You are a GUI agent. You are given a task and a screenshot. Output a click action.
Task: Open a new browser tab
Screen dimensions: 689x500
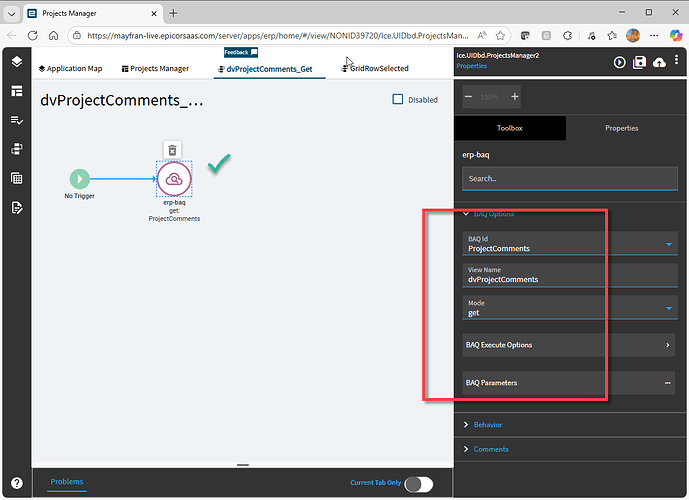173,13
